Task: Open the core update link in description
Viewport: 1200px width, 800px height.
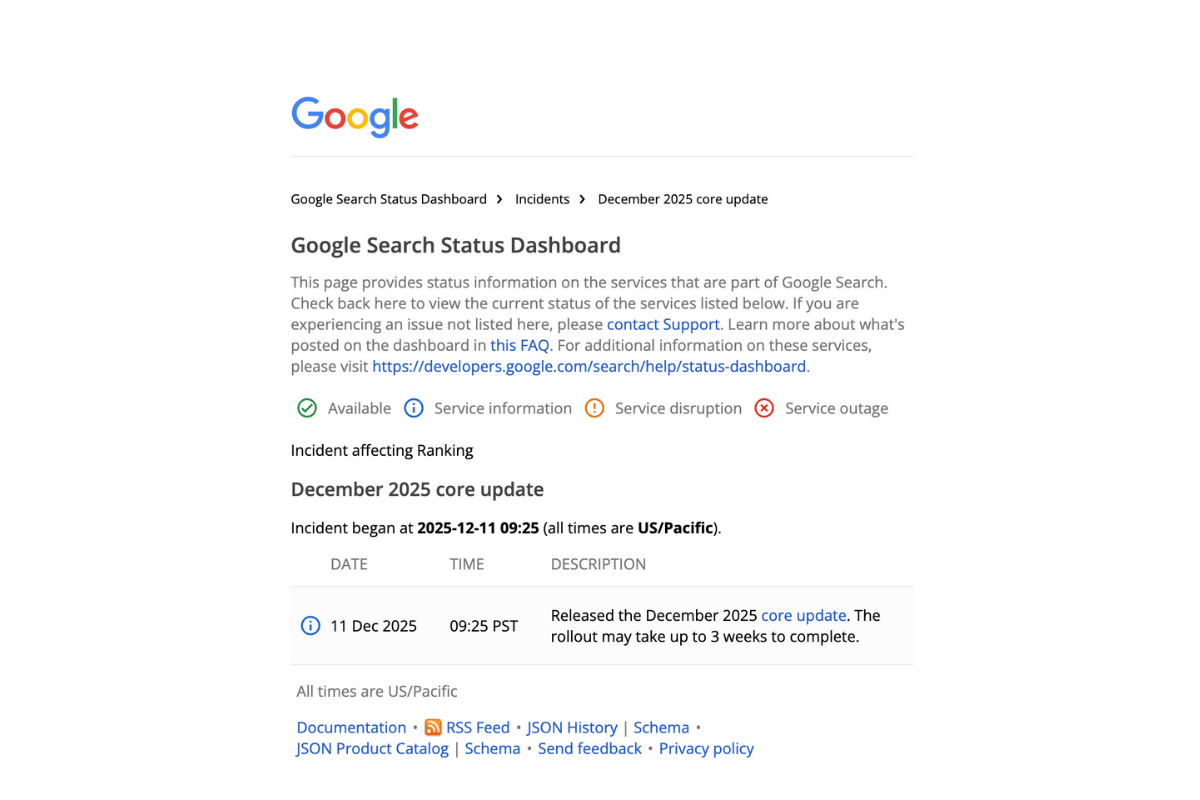Action: tap(803, 615)
